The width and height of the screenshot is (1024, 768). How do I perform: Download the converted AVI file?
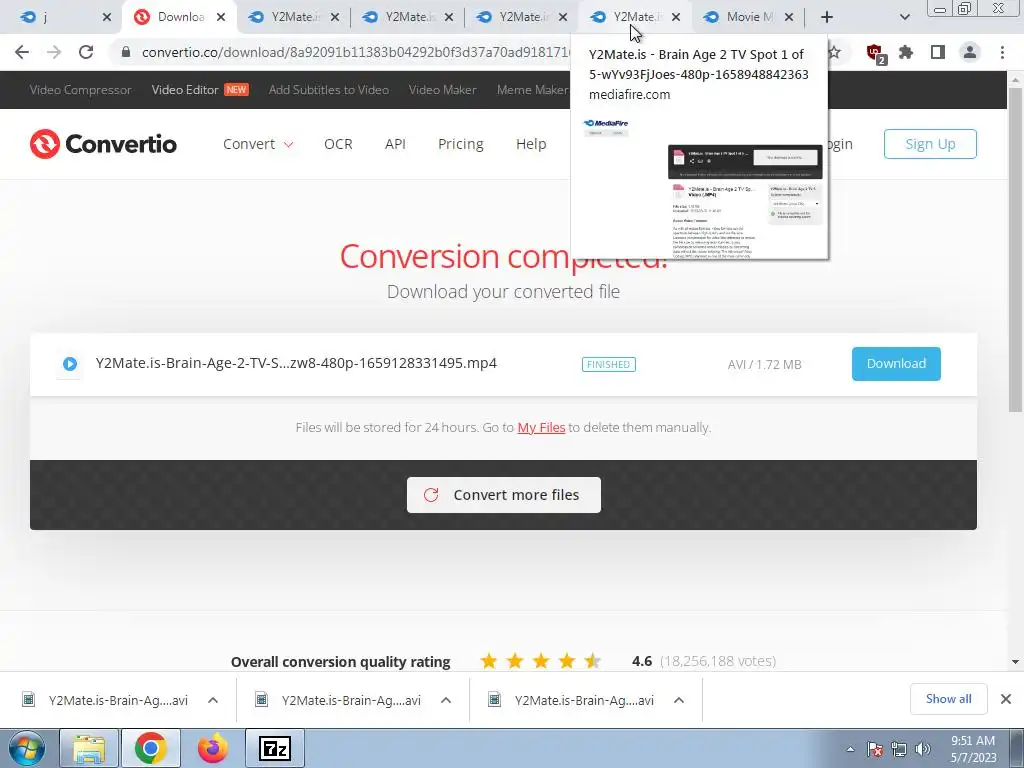click(896, 364)
